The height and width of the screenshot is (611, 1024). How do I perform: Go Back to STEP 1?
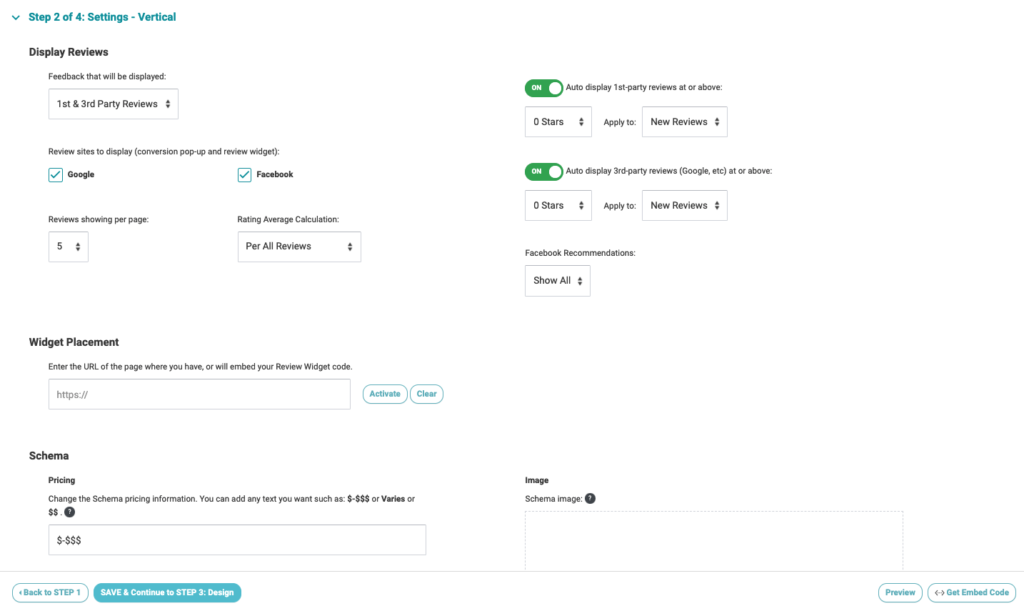[x=50, y=593]
